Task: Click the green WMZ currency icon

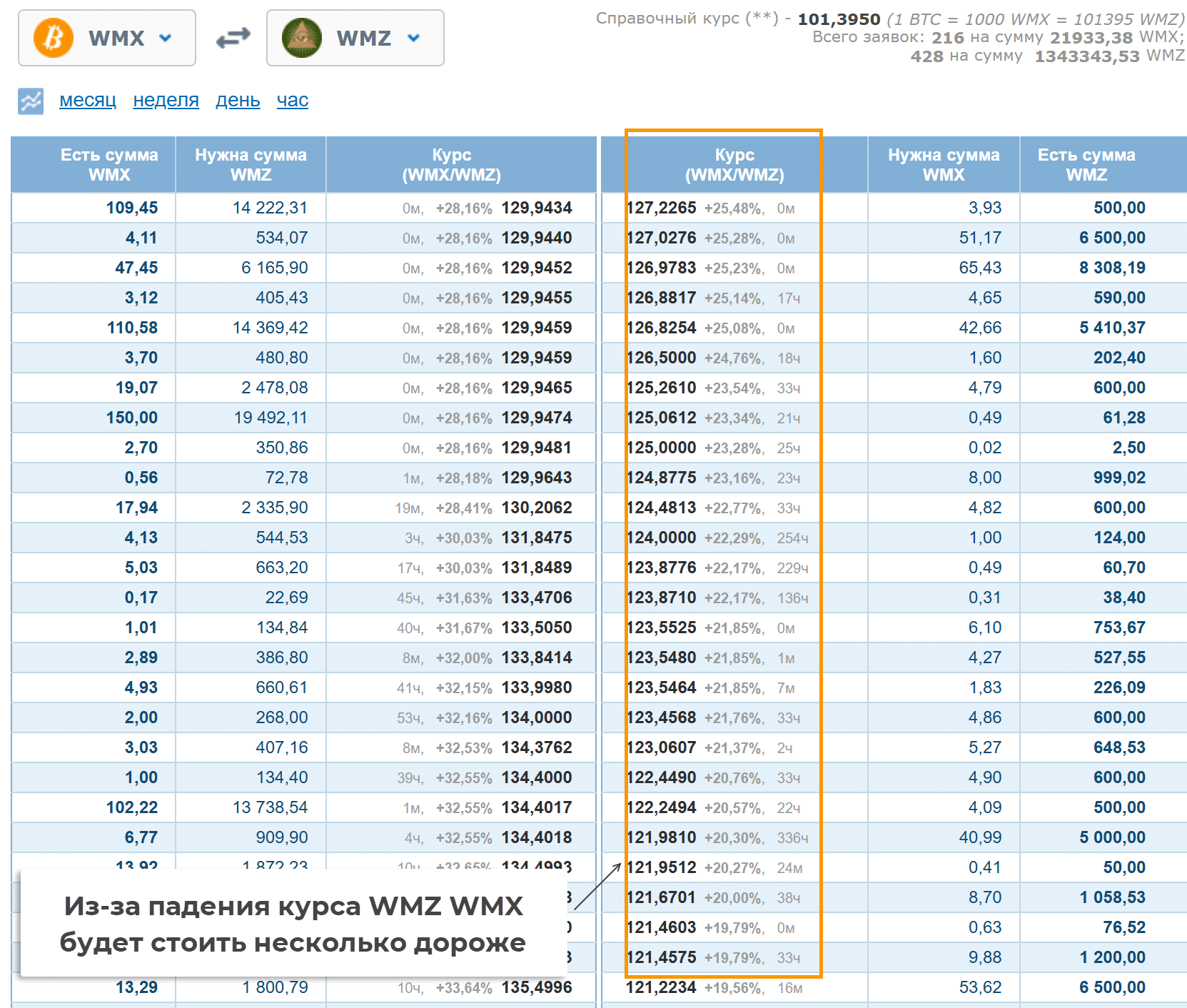Action: [301, 38]
